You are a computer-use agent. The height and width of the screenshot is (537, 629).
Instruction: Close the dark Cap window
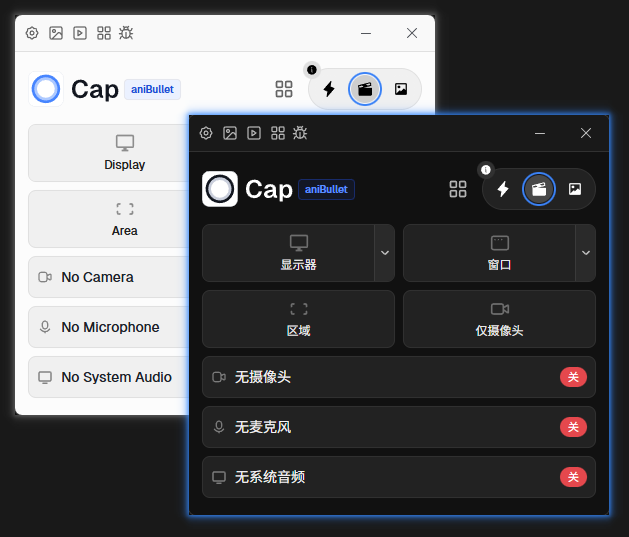point(586,133)
